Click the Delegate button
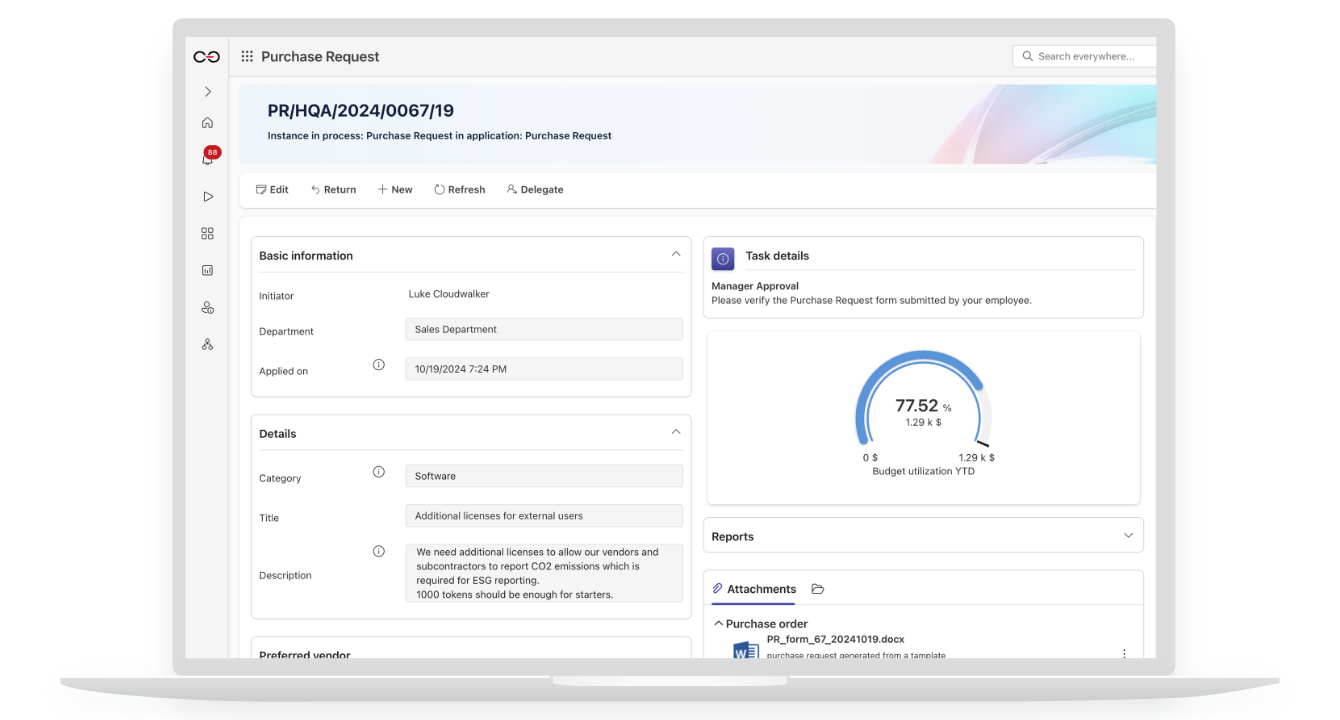The width and height of the screenshot is (1340, 720). (x=535, y=190)
